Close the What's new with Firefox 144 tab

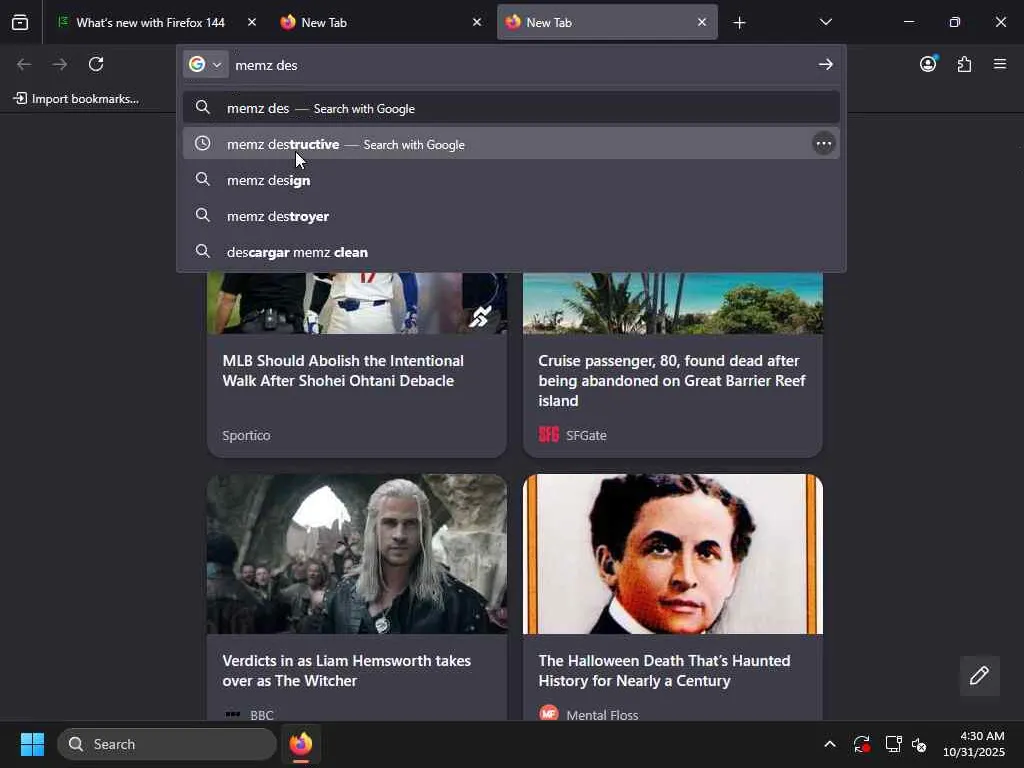[x=252, y=22]
